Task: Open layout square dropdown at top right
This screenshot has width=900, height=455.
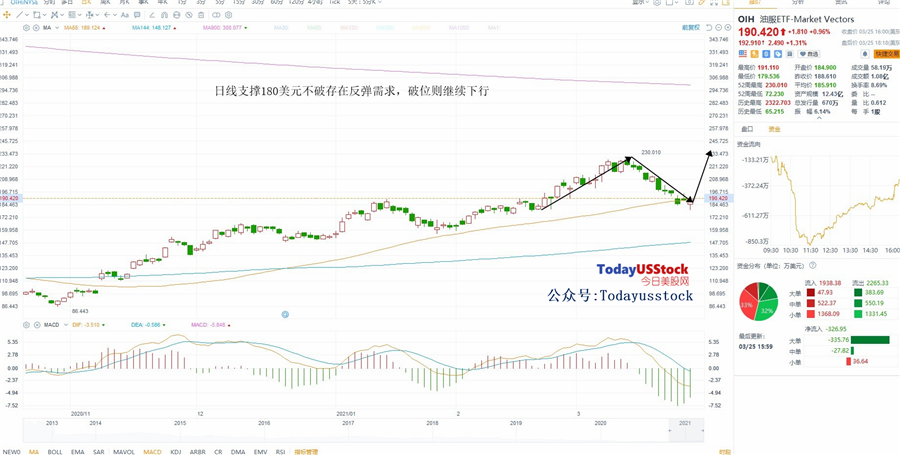Action: click(672, 2)
